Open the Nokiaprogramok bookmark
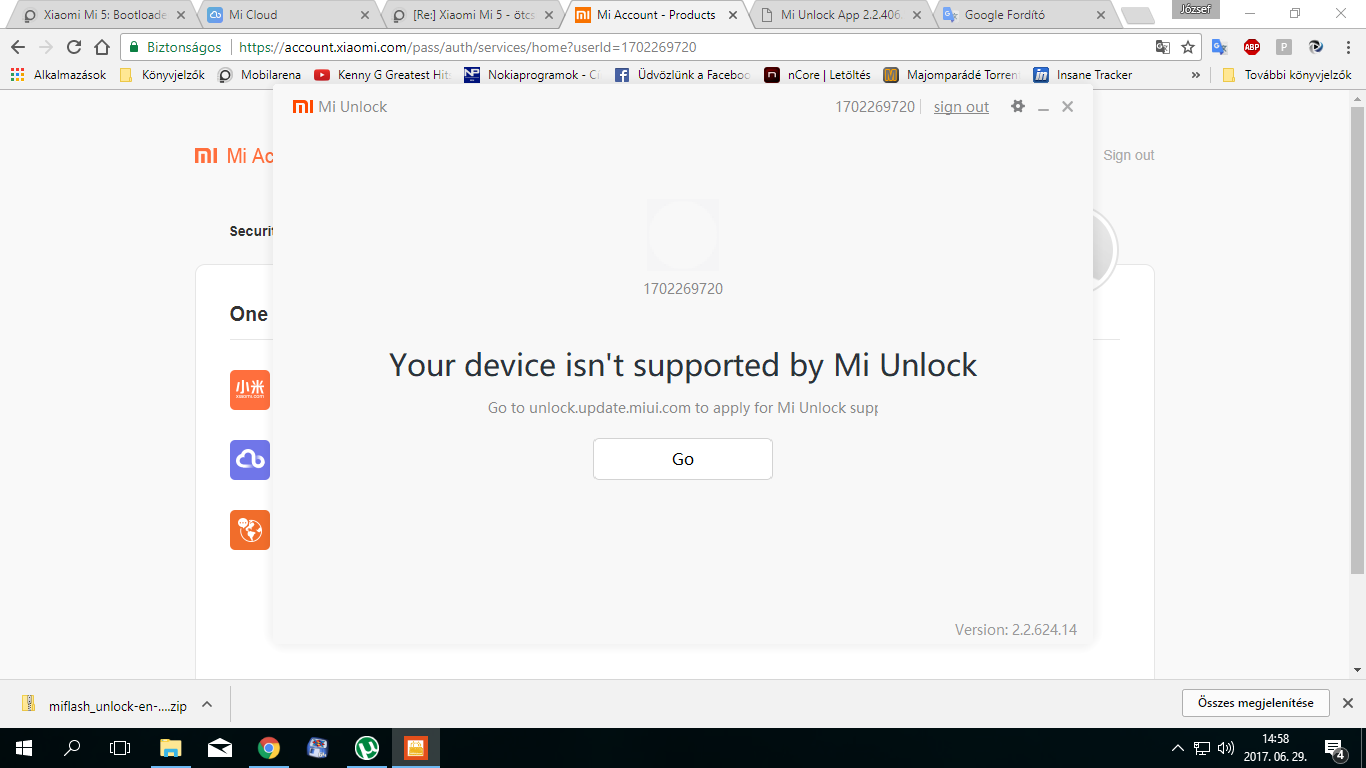 pos(531,75)
